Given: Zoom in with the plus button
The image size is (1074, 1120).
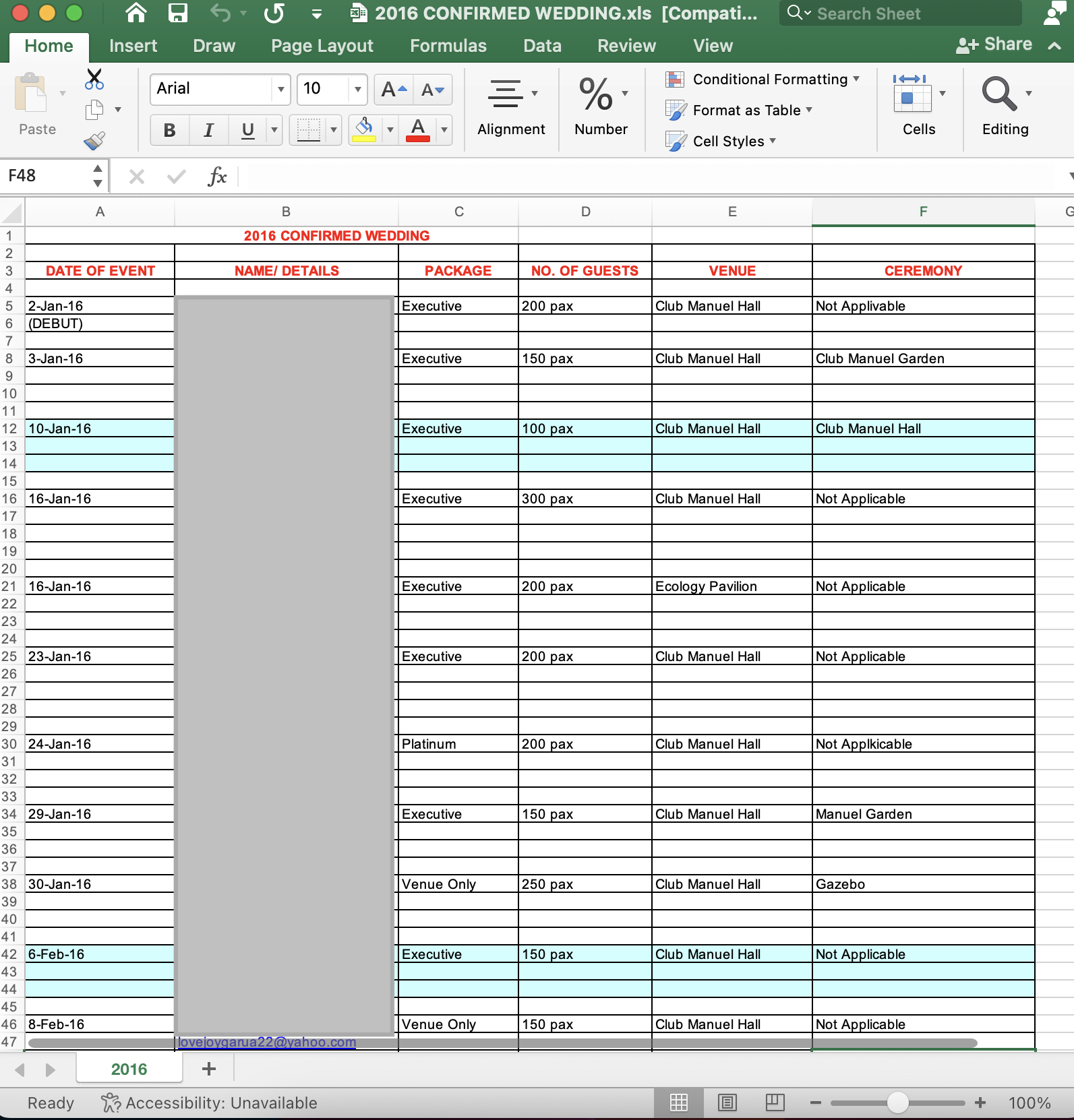Looking at the screenshot, I should (x=980, y=1102).
